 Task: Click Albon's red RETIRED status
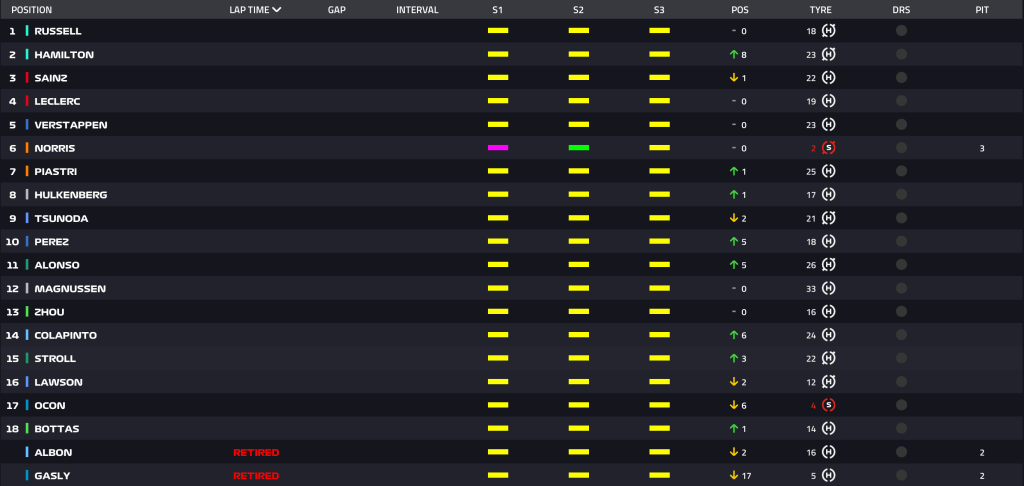pyautogui.click(x=256, y=452)
